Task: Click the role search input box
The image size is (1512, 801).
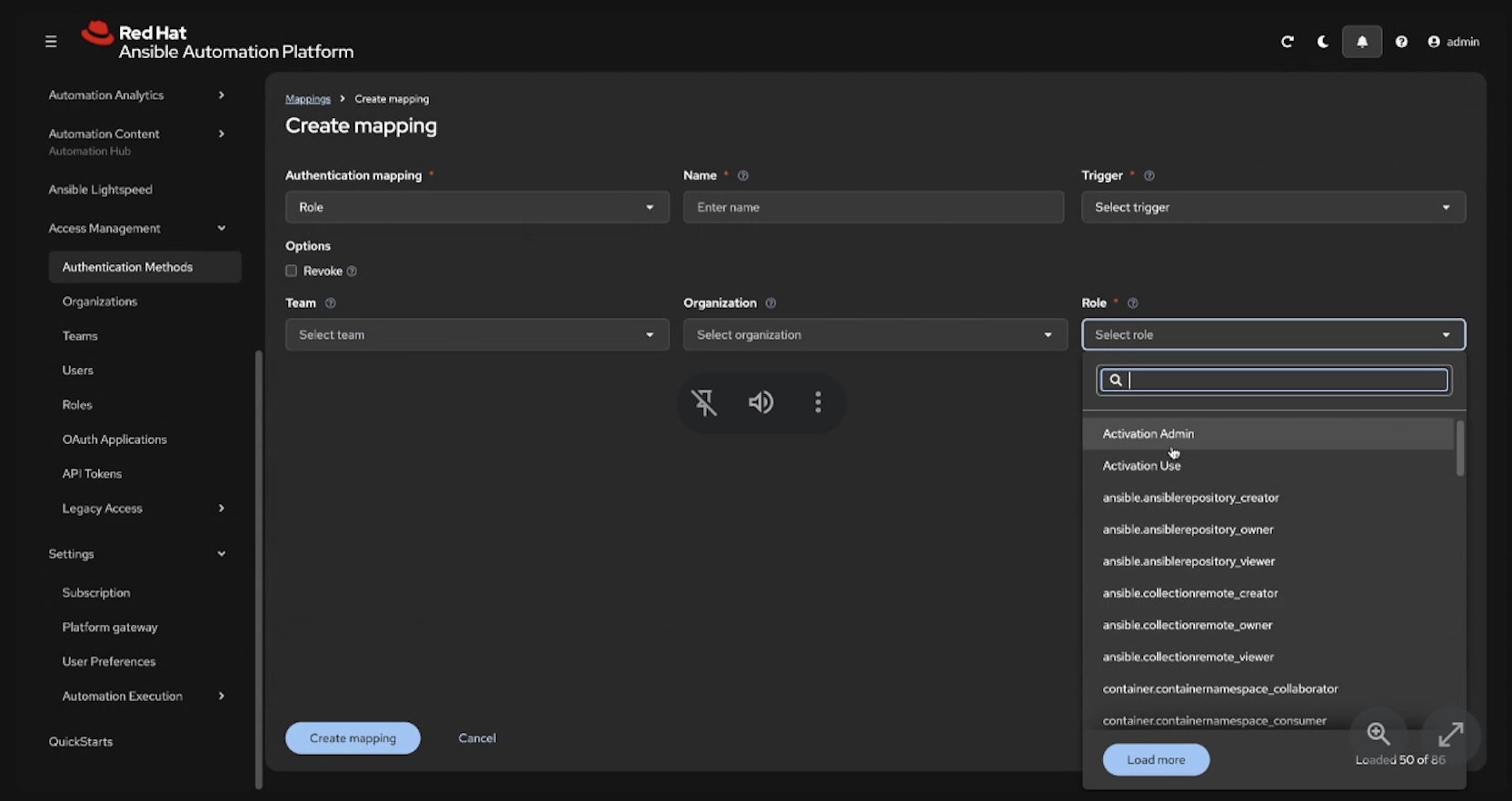Action: click(1274, 380)
